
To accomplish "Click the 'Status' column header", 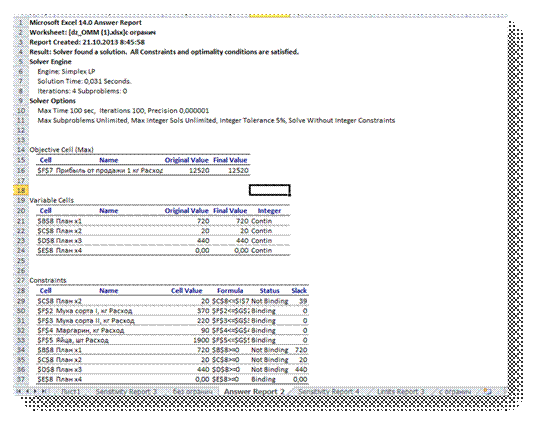I will point(269,291).
